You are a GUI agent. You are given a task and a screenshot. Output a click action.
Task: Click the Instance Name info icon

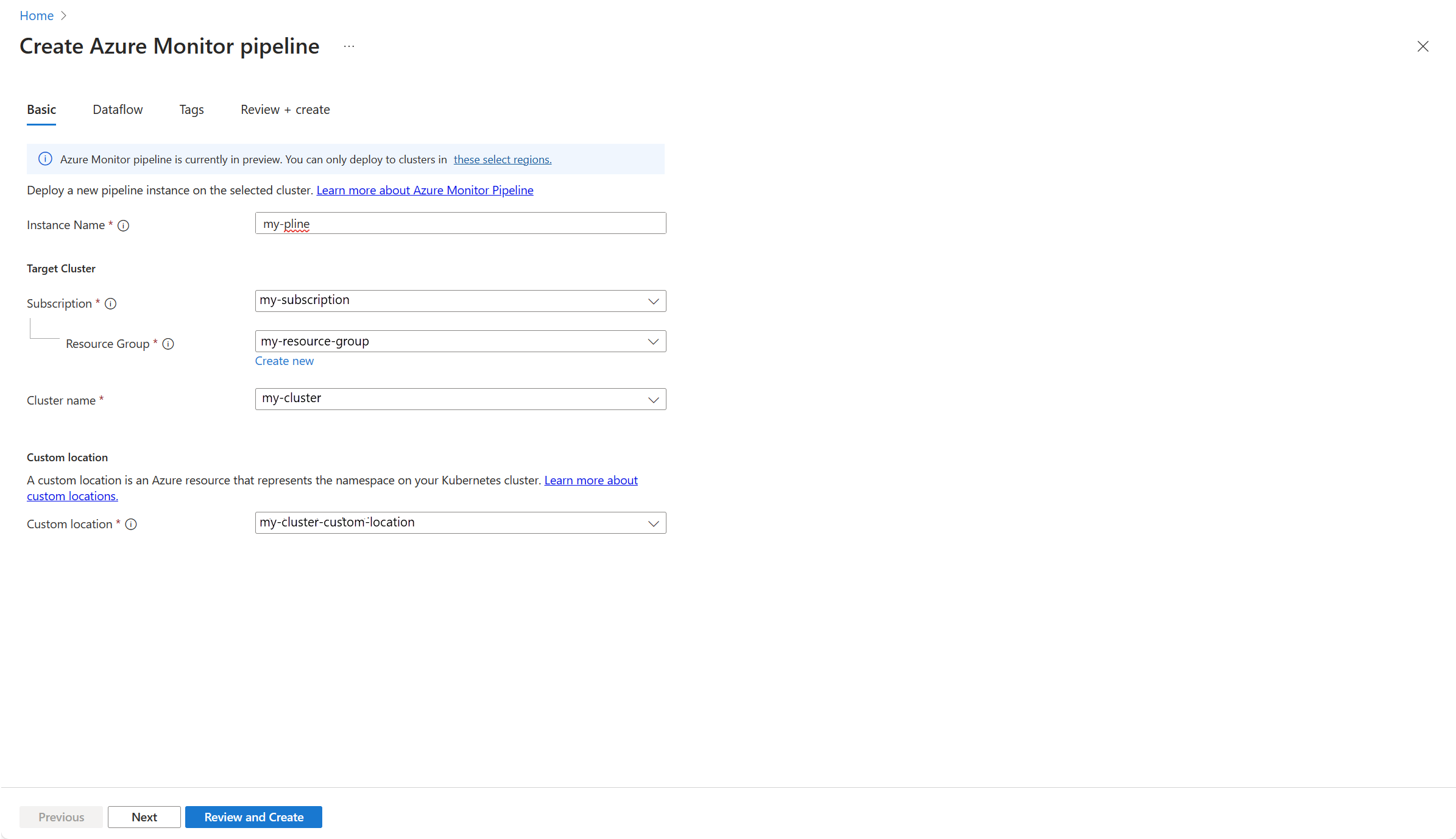point(123,225)
